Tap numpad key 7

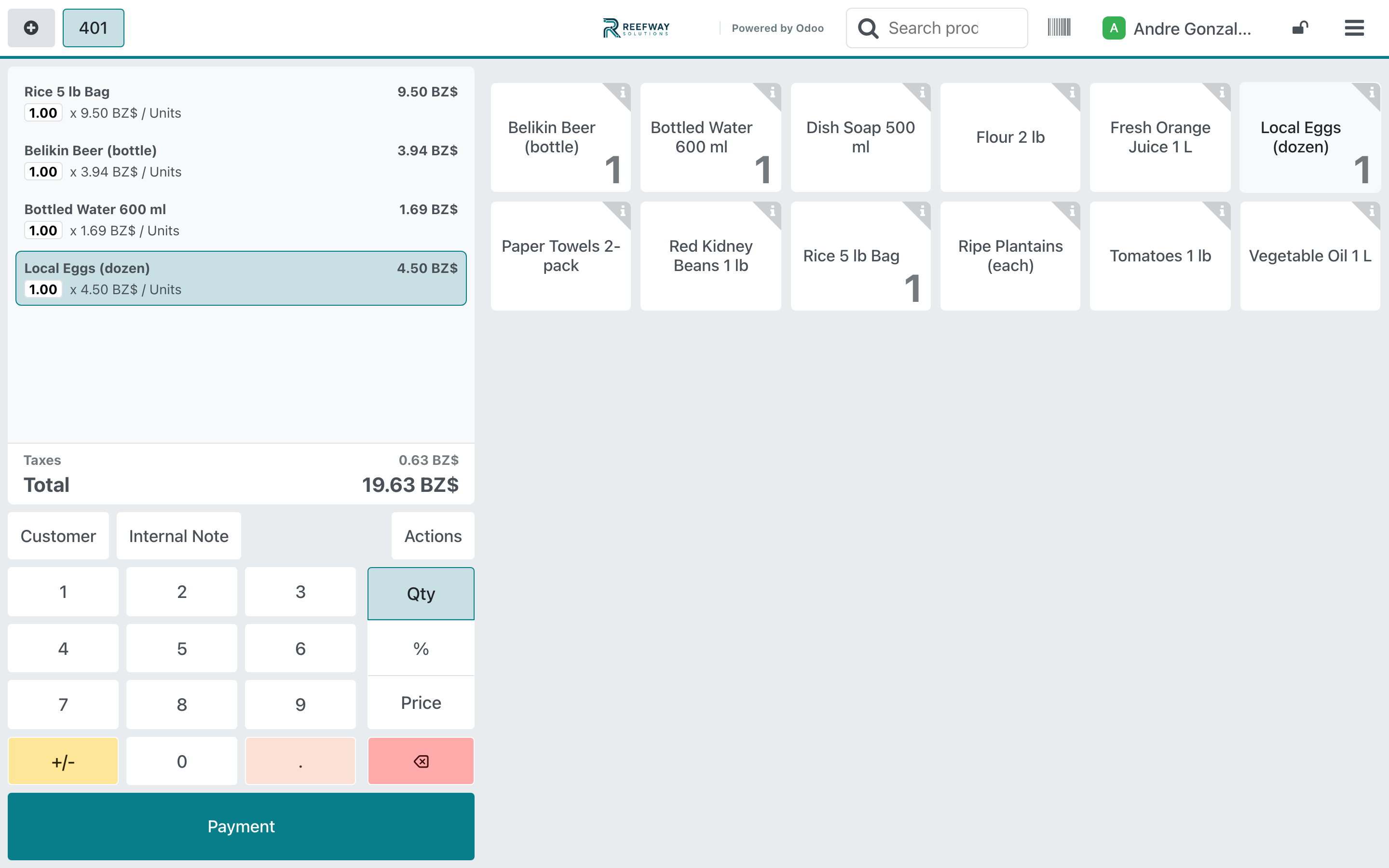click(63, 705)
